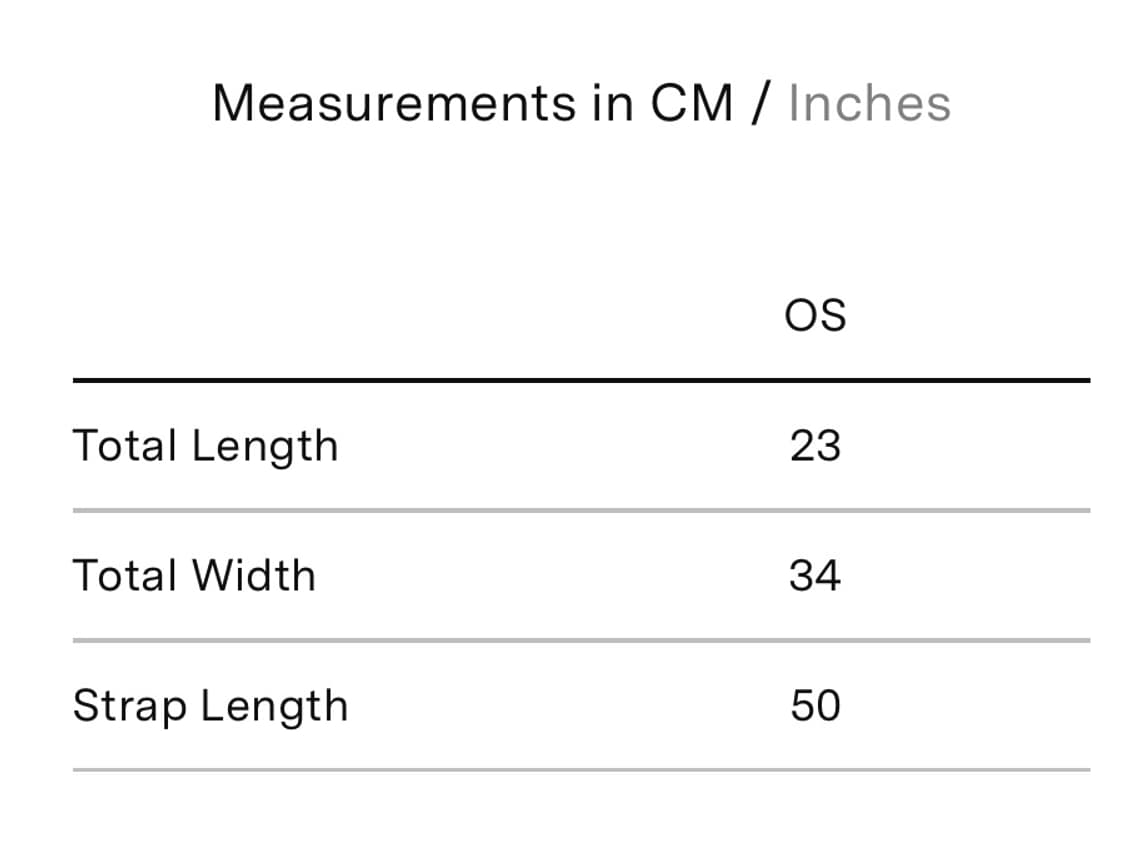Click the bold black header divider line
This screenshot has width=1125, height=860.
click(581, 380)
